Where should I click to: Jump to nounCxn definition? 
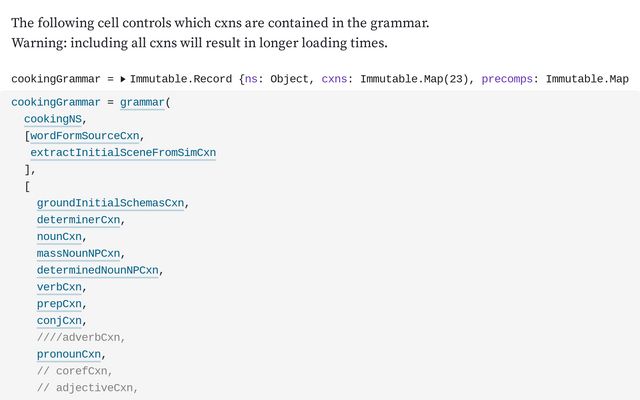tap(60, 237)
